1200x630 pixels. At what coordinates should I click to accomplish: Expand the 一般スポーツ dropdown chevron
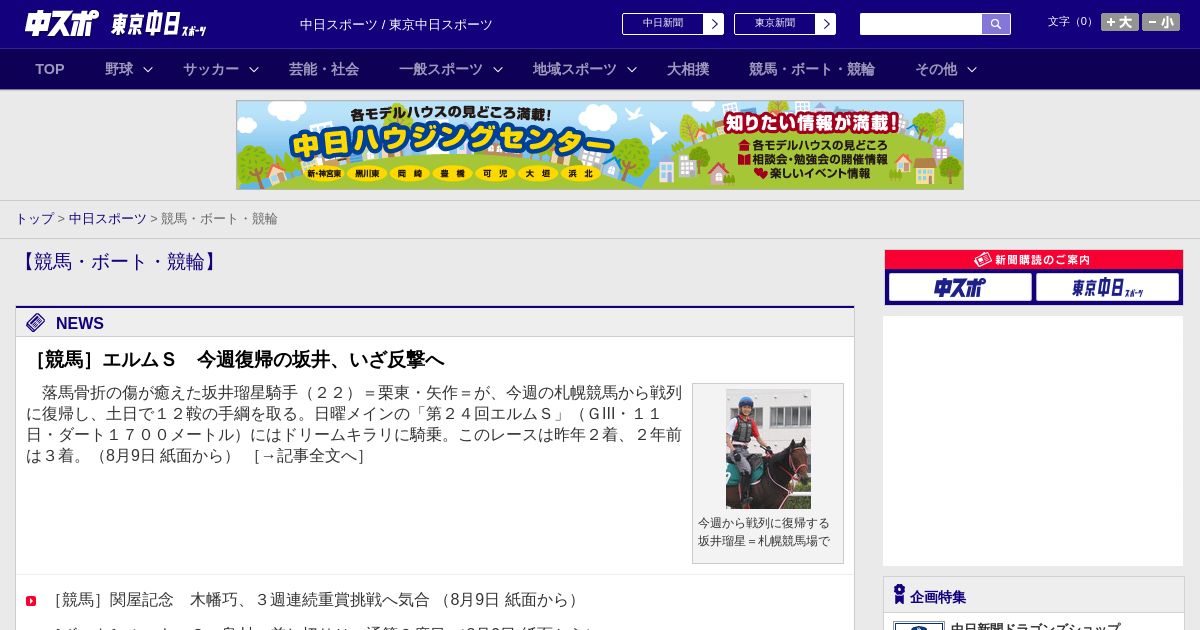pos(498,70)
